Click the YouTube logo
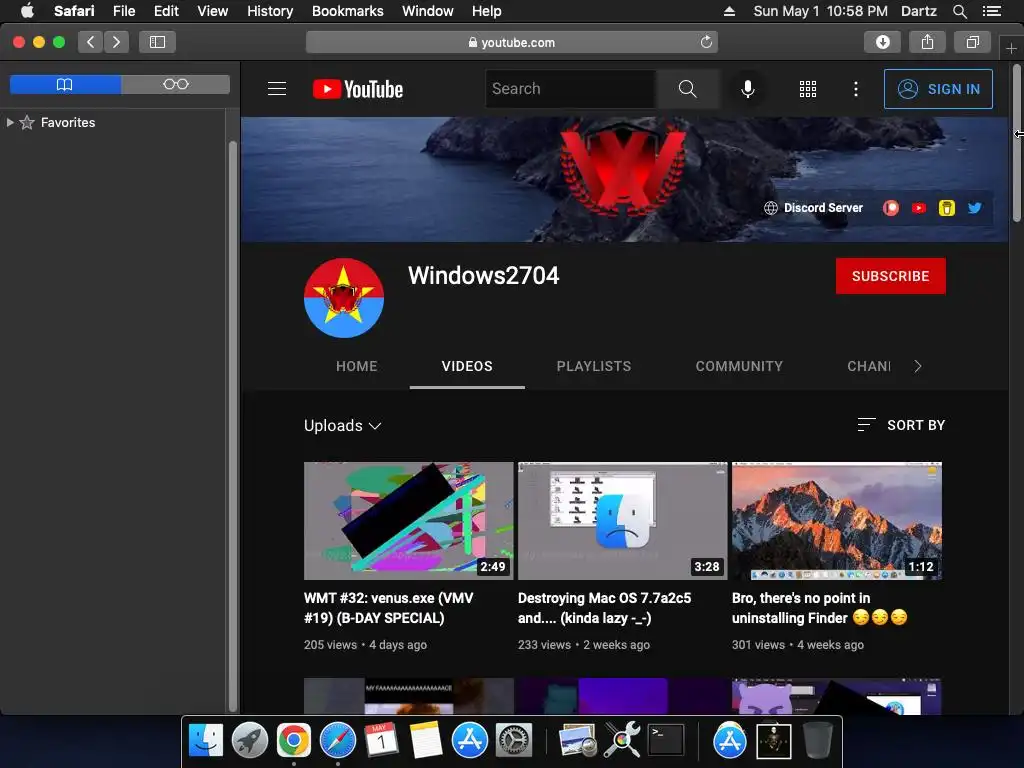This screenshot has width=1024, height=768. point(358,89)
